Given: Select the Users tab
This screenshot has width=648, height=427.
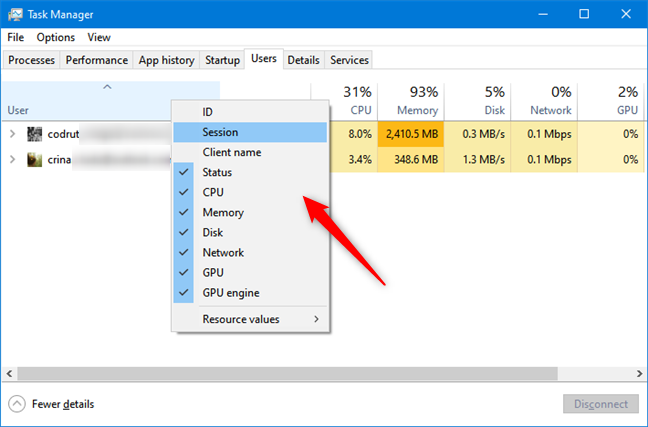Looking at the screenshot, I should point(264,59).
